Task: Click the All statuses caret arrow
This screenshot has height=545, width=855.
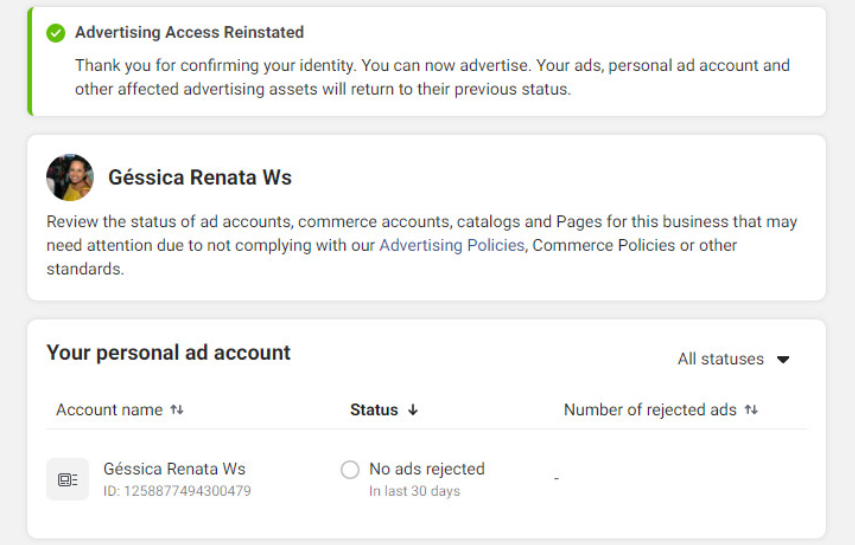Action: click(x=783, y=360)
